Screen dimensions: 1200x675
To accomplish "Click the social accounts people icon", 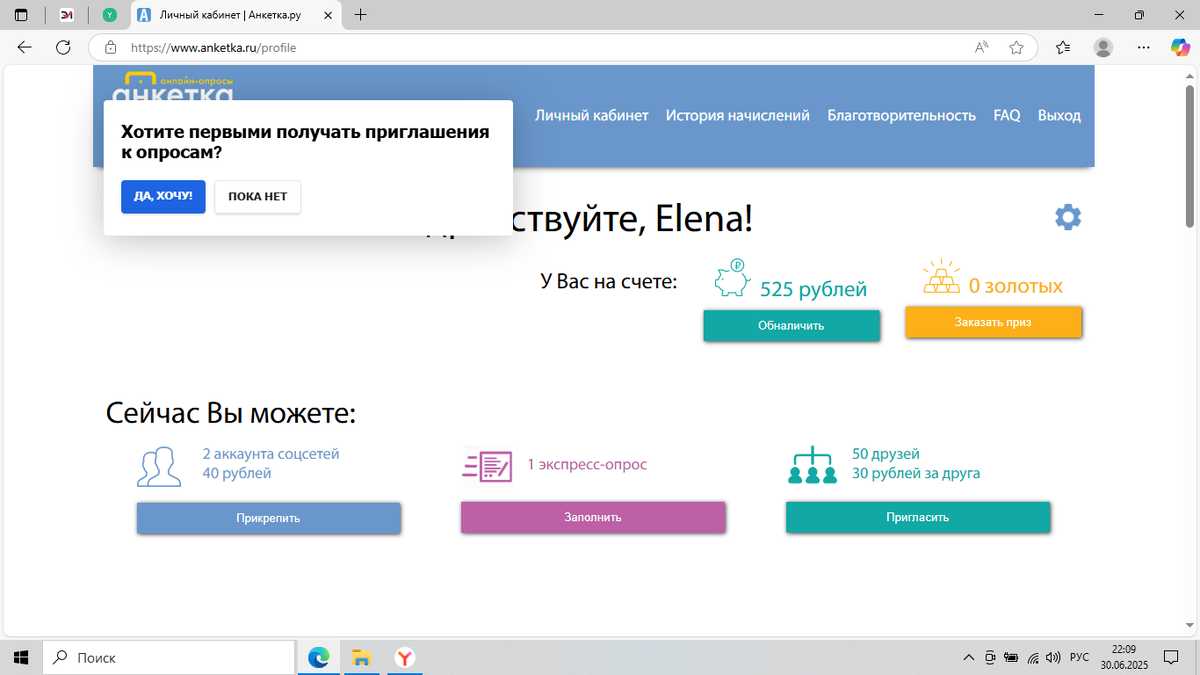I will click(x=159, y=465).
